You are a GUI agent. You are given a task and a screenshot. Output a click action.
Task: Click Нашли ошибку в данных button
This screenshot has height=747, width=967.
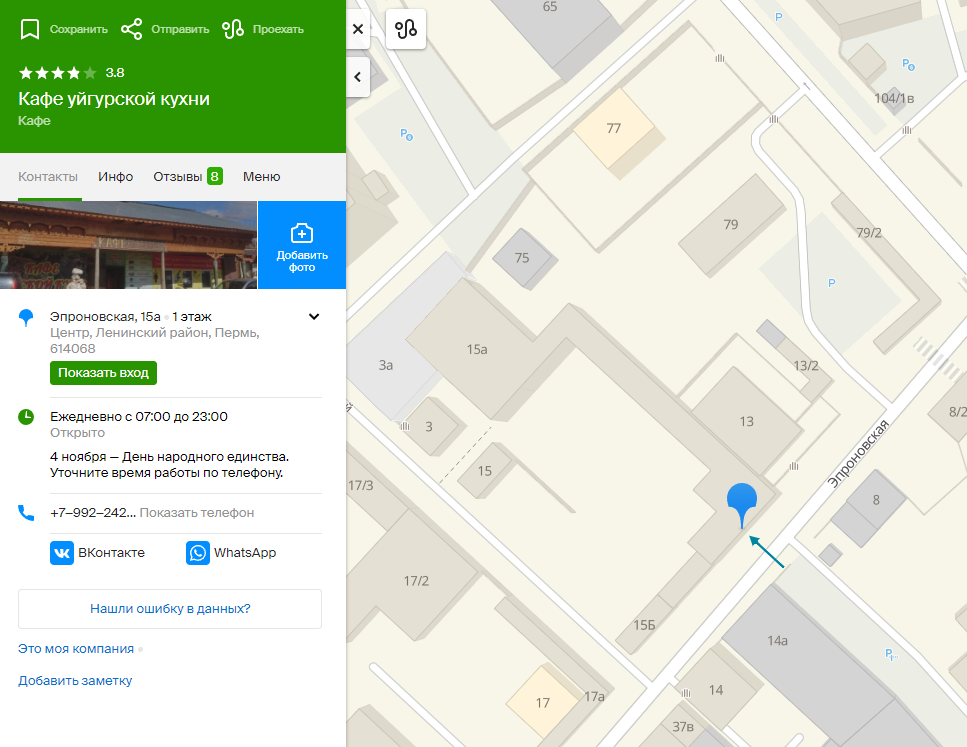tap(170, 609)
